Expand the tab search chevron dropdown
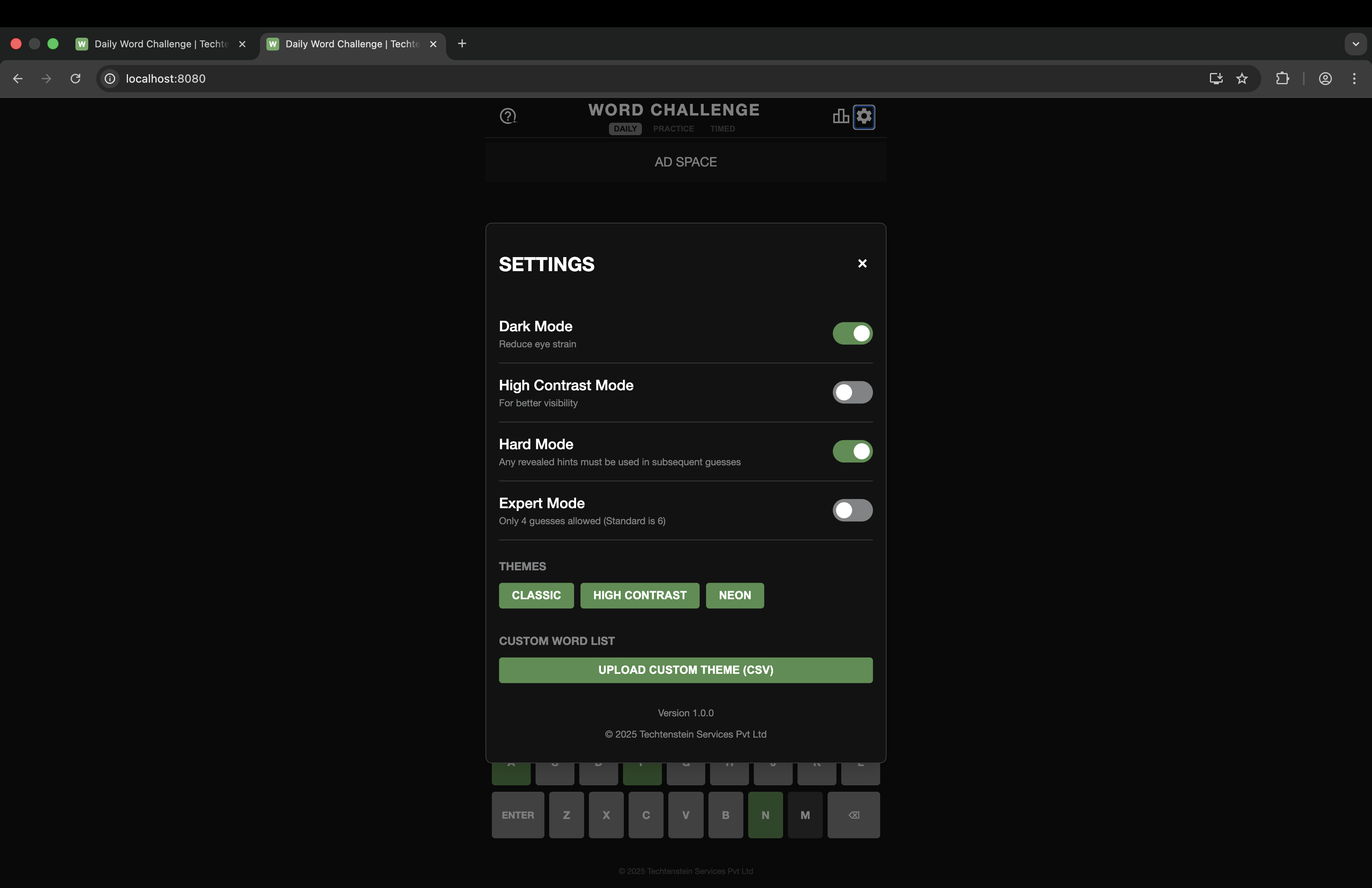This screenshot has width=1372, height=888. [x=1355, y=44]
